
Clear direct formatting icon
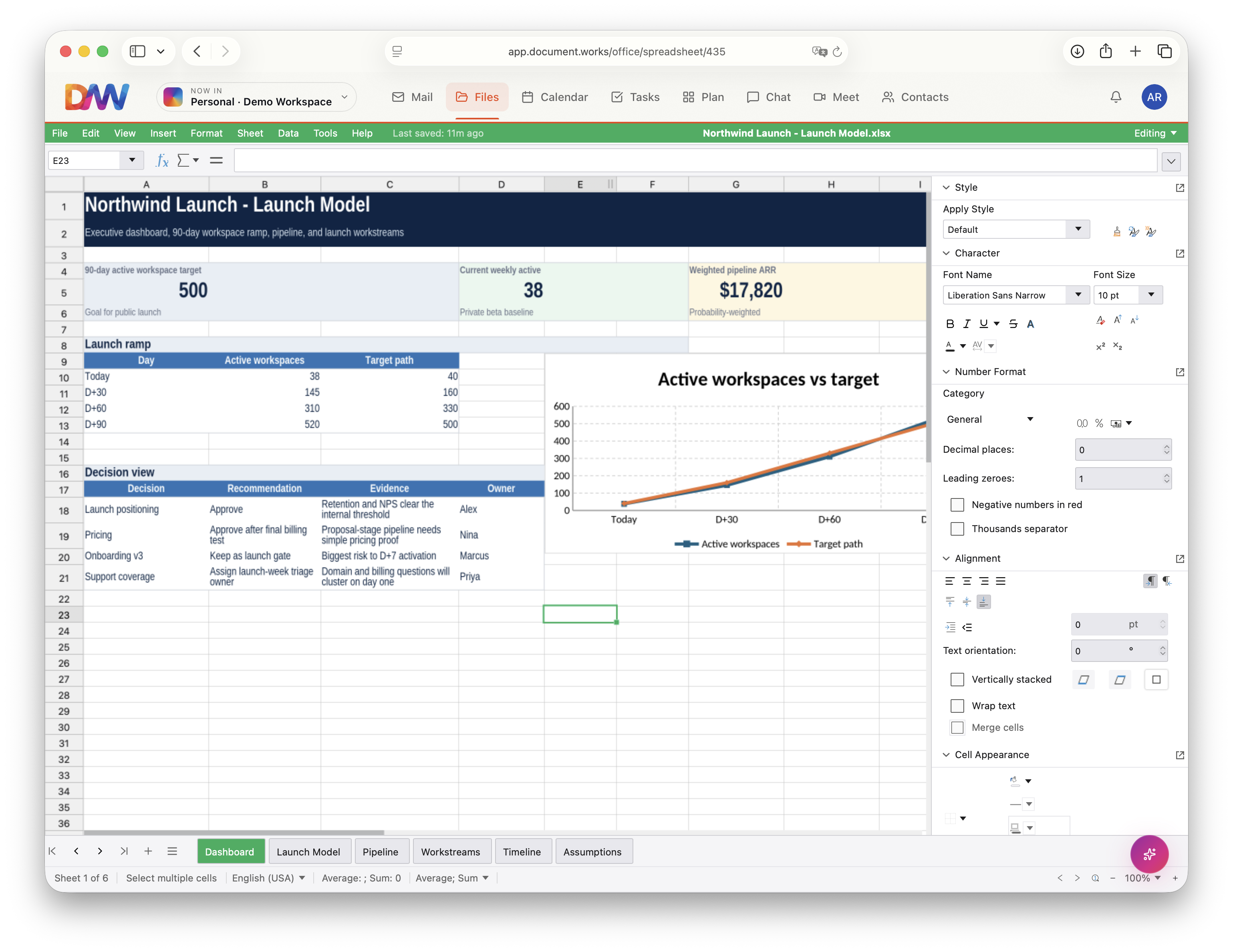1100,320
